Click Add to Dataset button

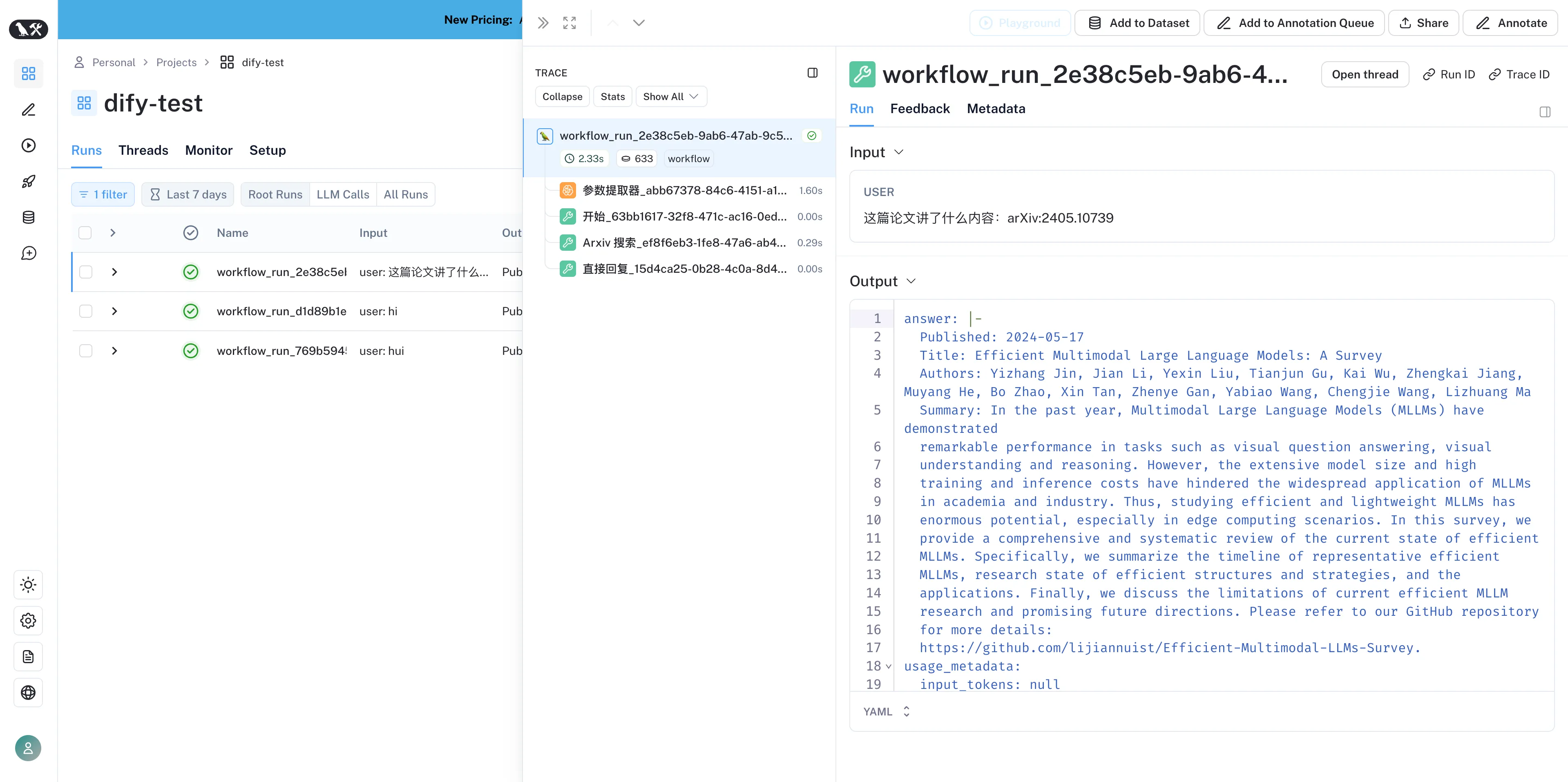[x=1137, y=23]
